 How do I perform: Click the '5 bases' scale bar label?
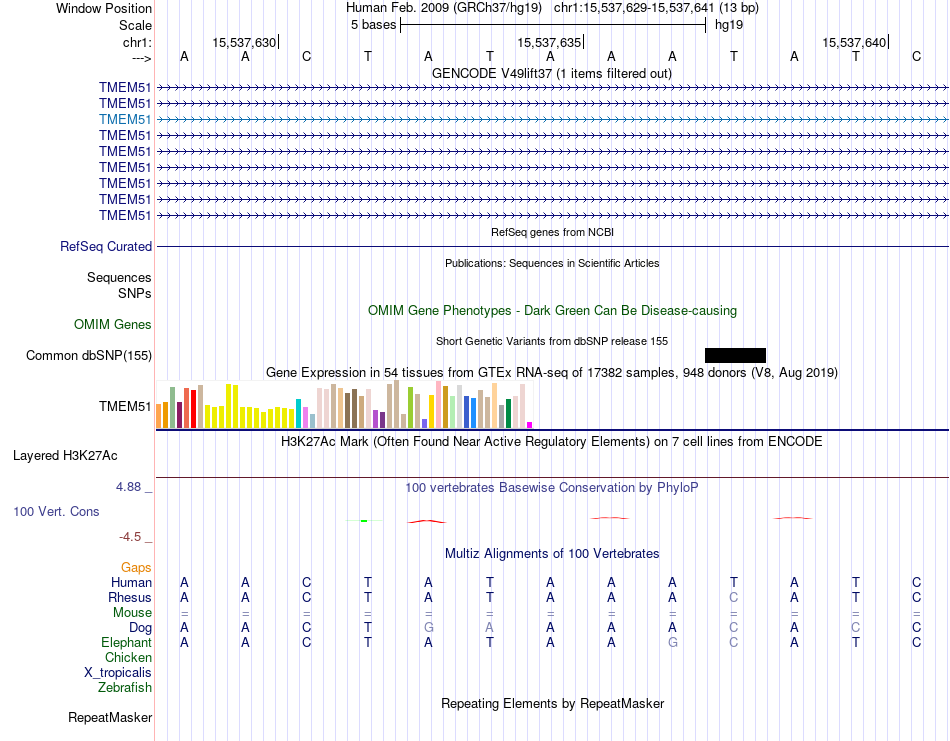pyautogui.click(x=373, y=25)
